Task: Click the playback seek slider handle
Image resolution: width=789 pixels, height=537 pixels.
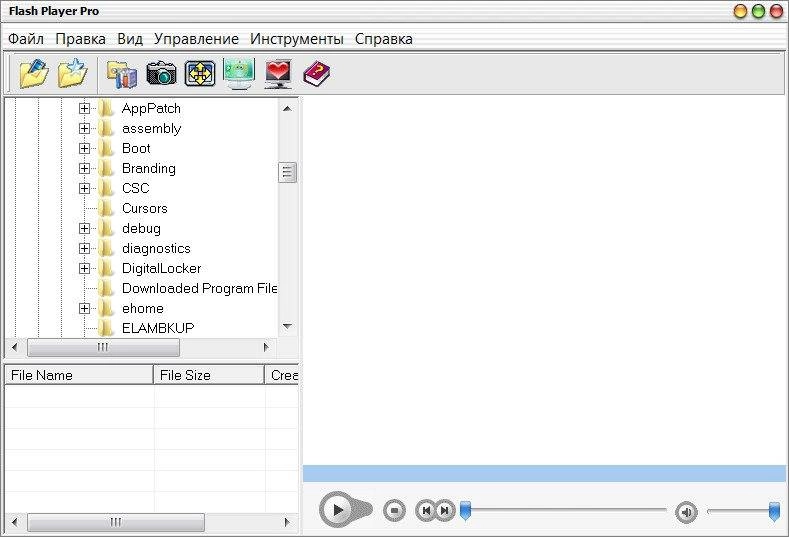Action: click(465, 510)
